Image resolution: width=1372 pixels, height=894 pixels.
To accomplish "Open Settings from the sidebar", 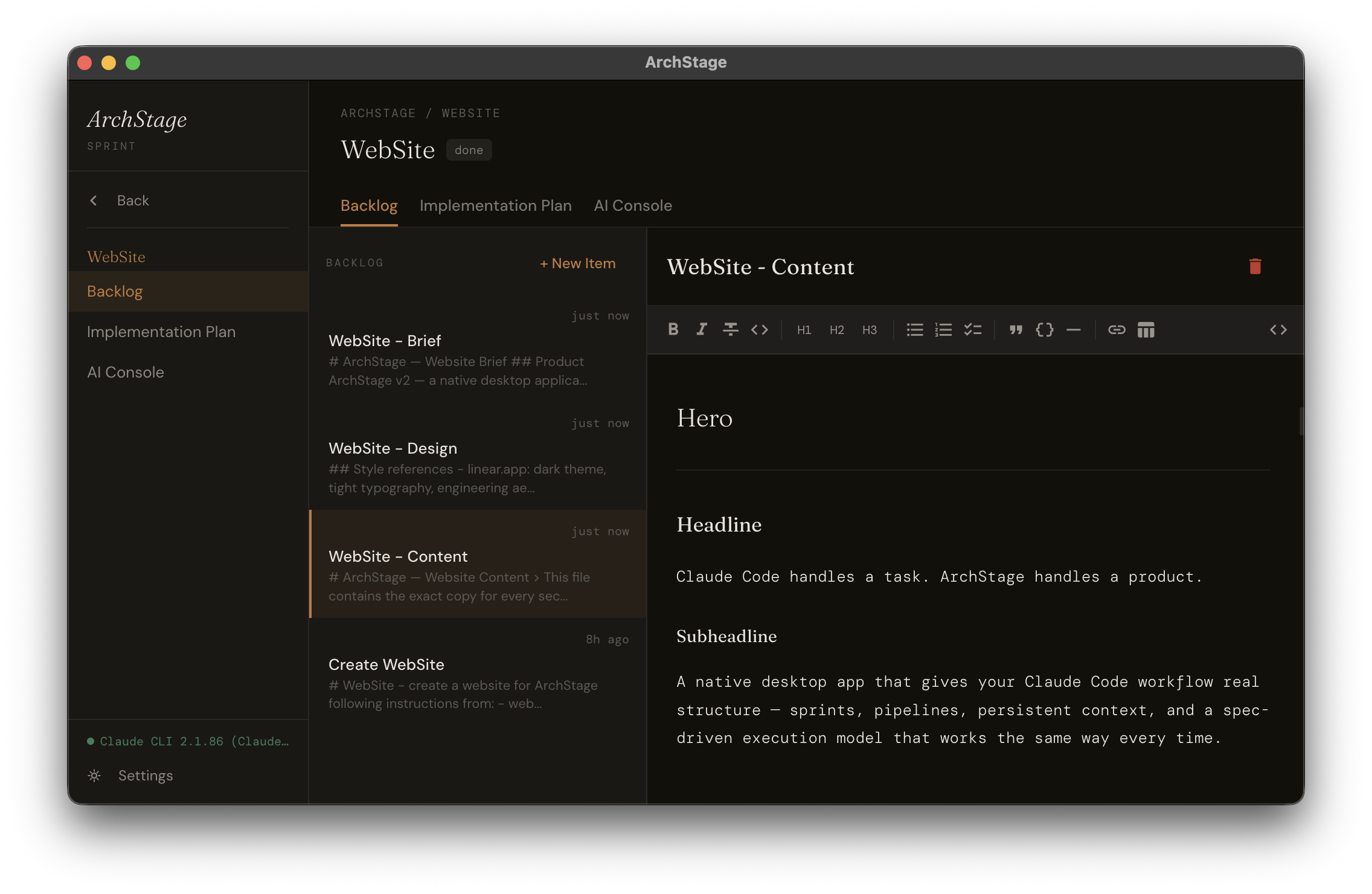I will (x=145, y=775).
